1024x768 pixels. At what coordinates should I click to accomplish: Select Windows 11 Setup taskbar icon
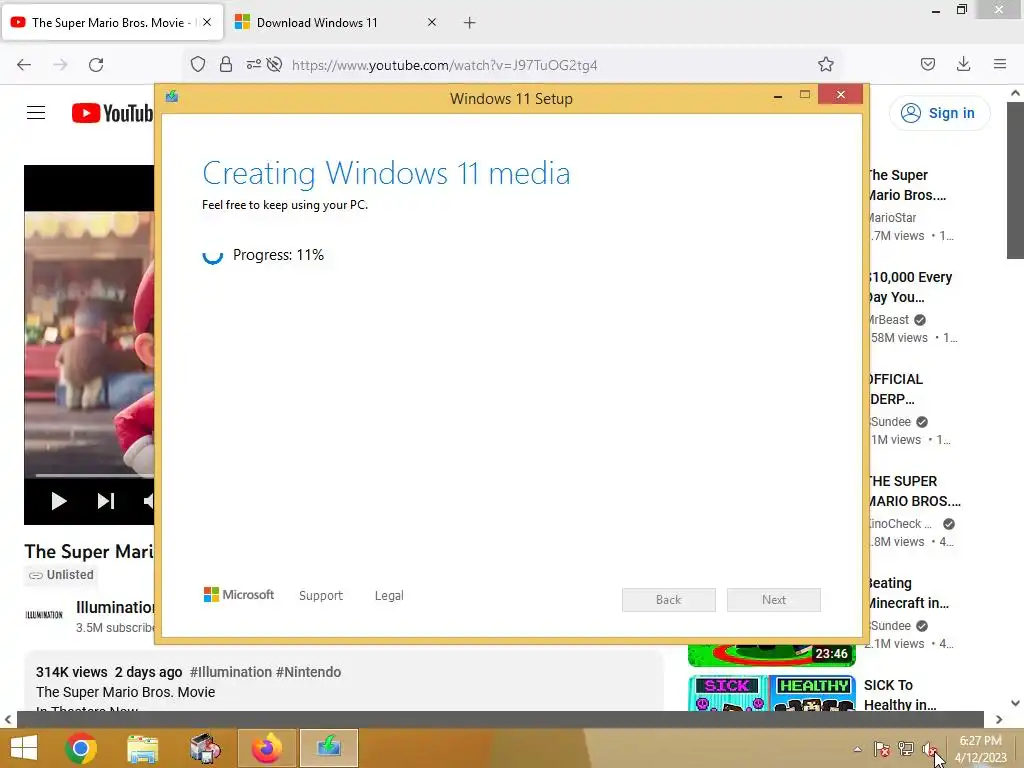pyautogui.click(x=328, y=748)
